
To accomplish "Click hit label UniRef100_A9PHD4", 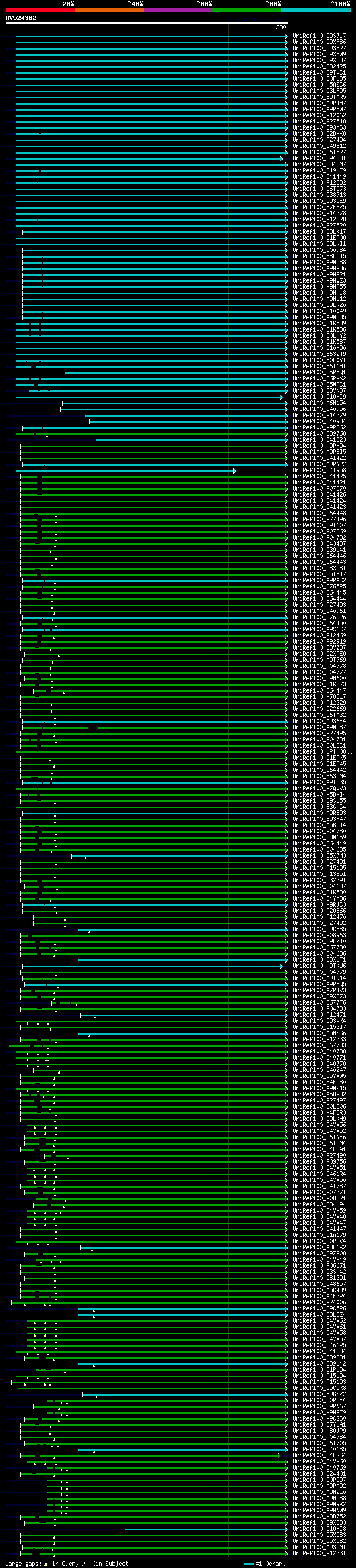I will [x=319, y=446].
